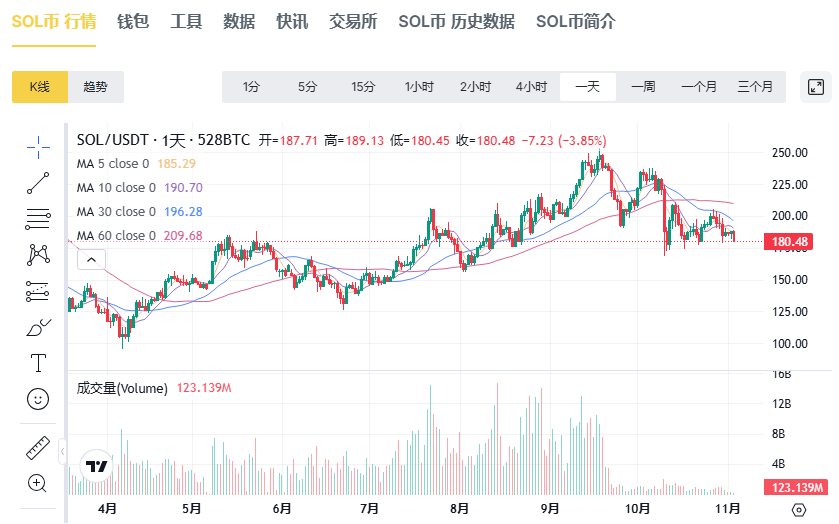Viewport: 839px width, 524px height.
Task: Open the SOL币 历史数据 tab
Action: pyautogui.click(x=456, y=21)
